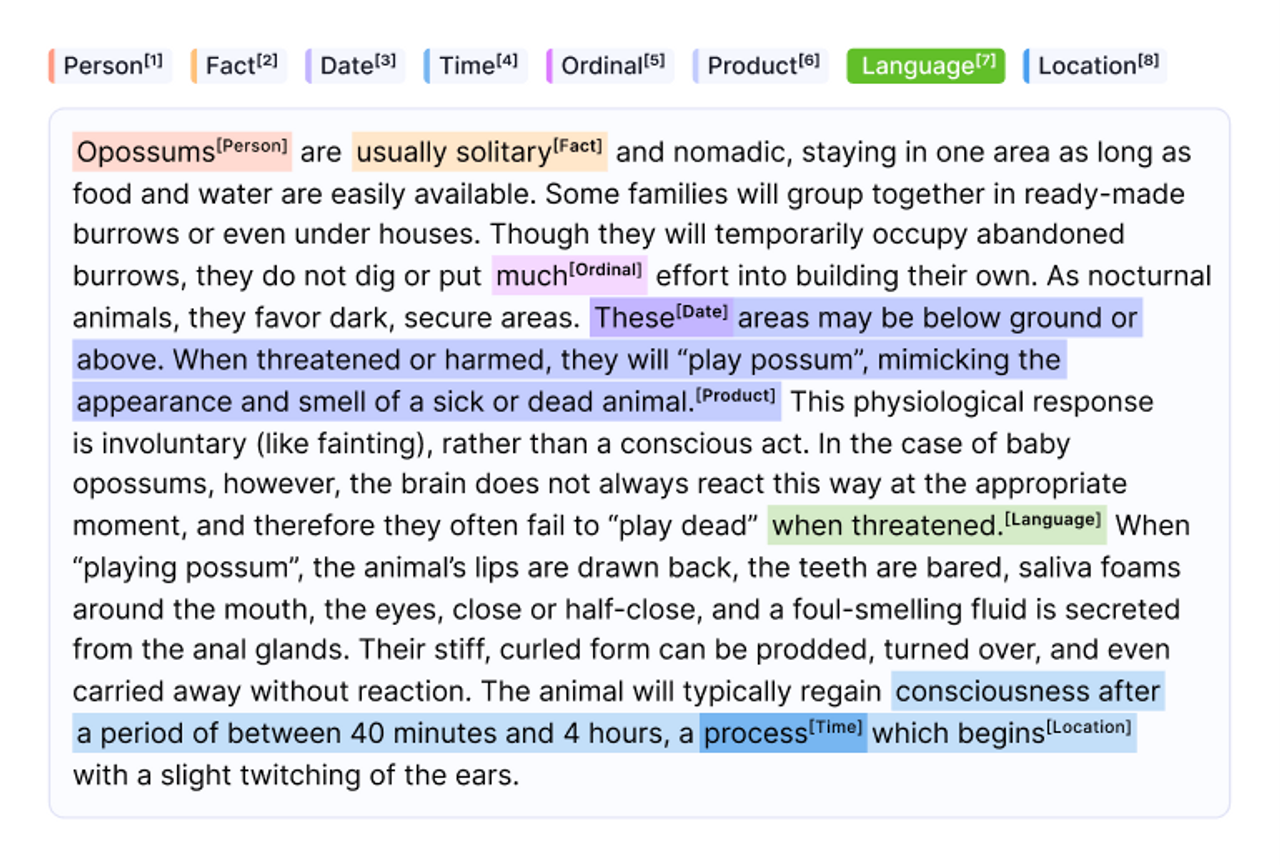Click the 'usually solitary' Fact annotation
The image size is (1280, 867).
click(x=454, y=153)
